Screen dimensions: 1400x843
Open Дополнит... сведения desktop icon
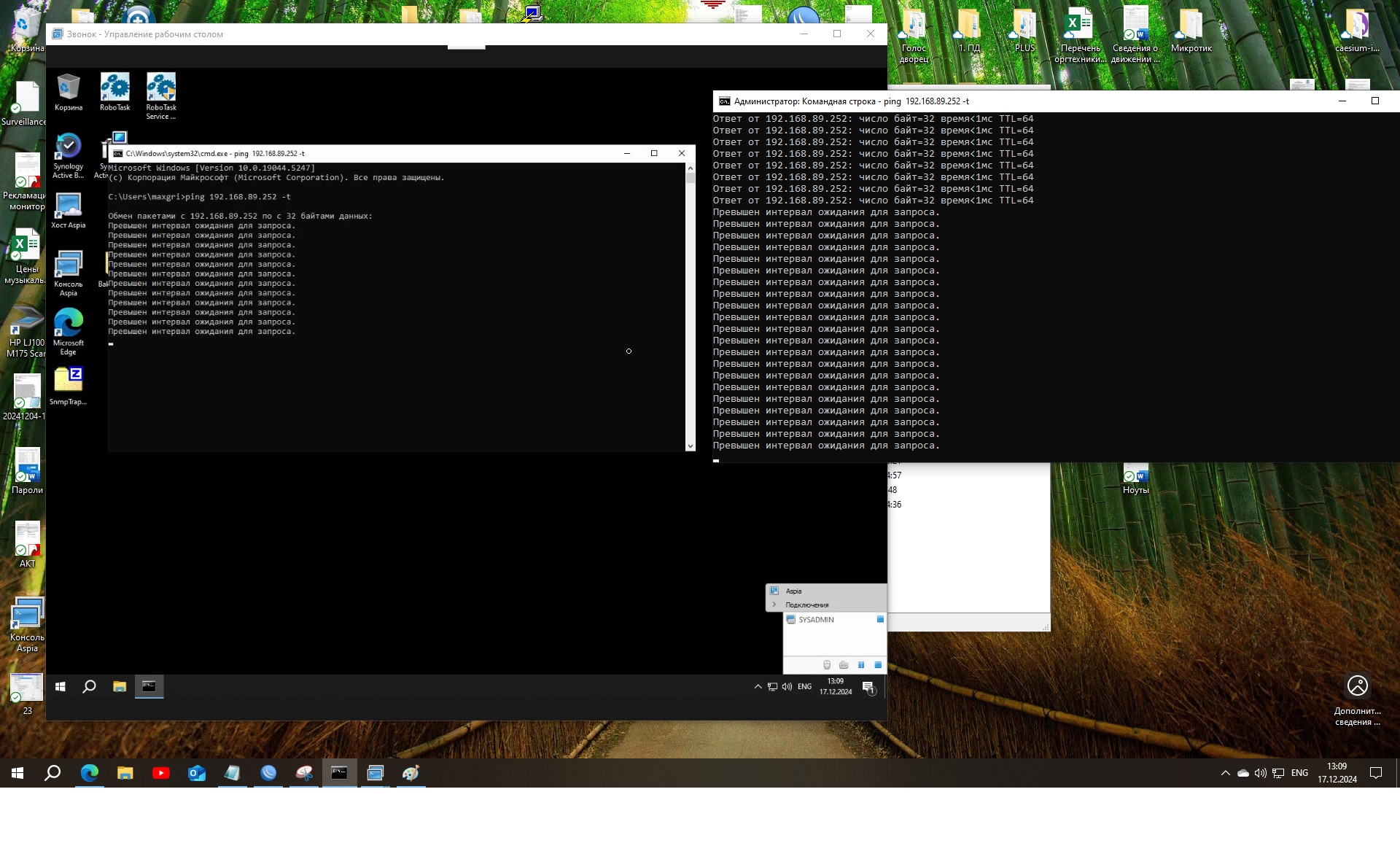(x=1358, y=699)
